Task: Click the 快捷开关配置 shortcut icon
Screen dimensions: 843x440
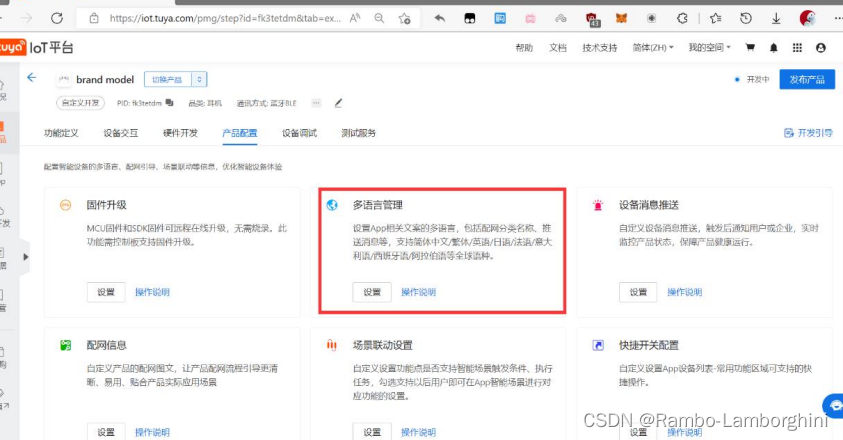Action: pyautogui.click(x=598, y=345)
